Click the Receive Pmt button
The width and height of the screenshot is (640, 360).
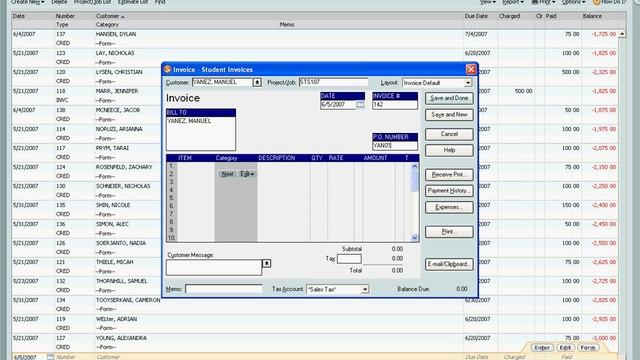(x=449, y=175)
